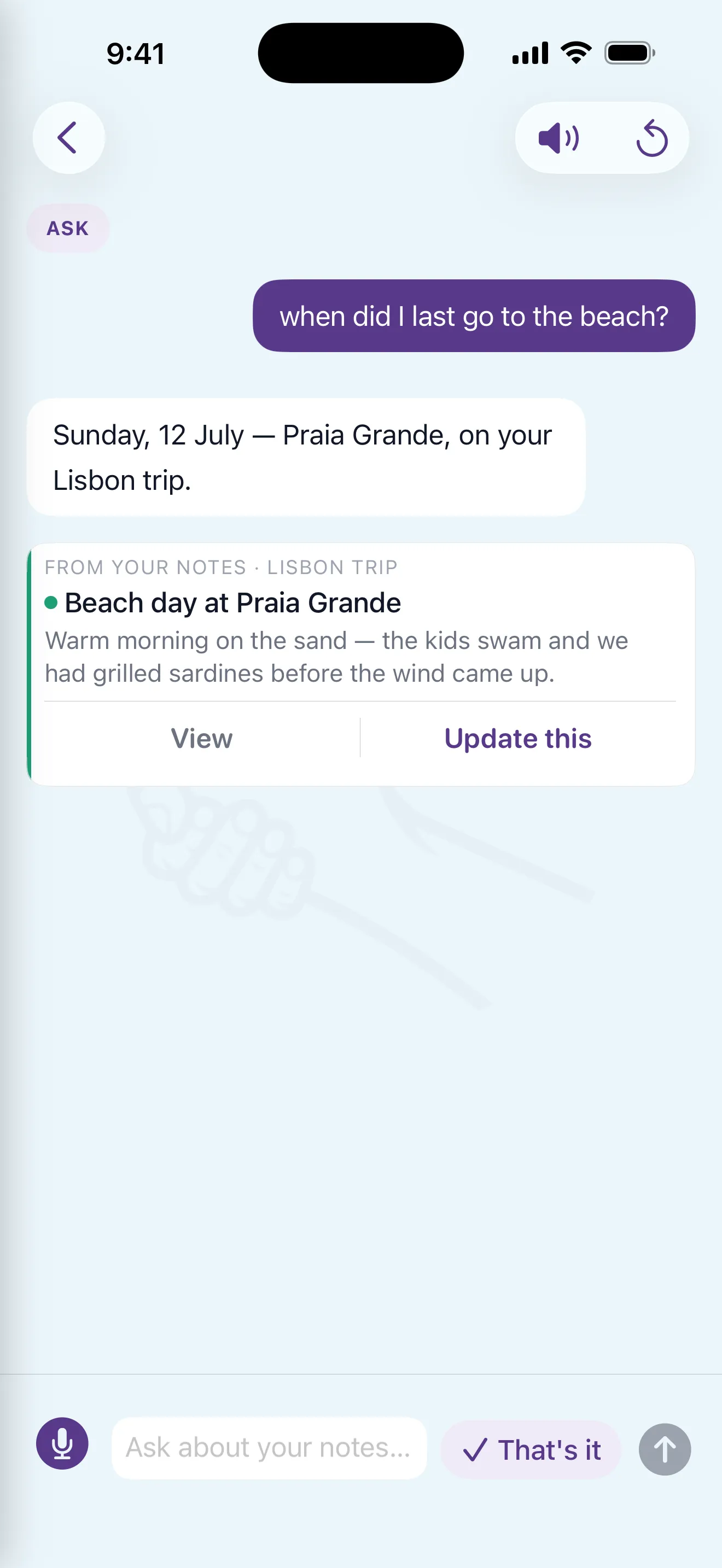
Task: Tap the cellular signal bars icon
Action: click(x=530, y=53)
